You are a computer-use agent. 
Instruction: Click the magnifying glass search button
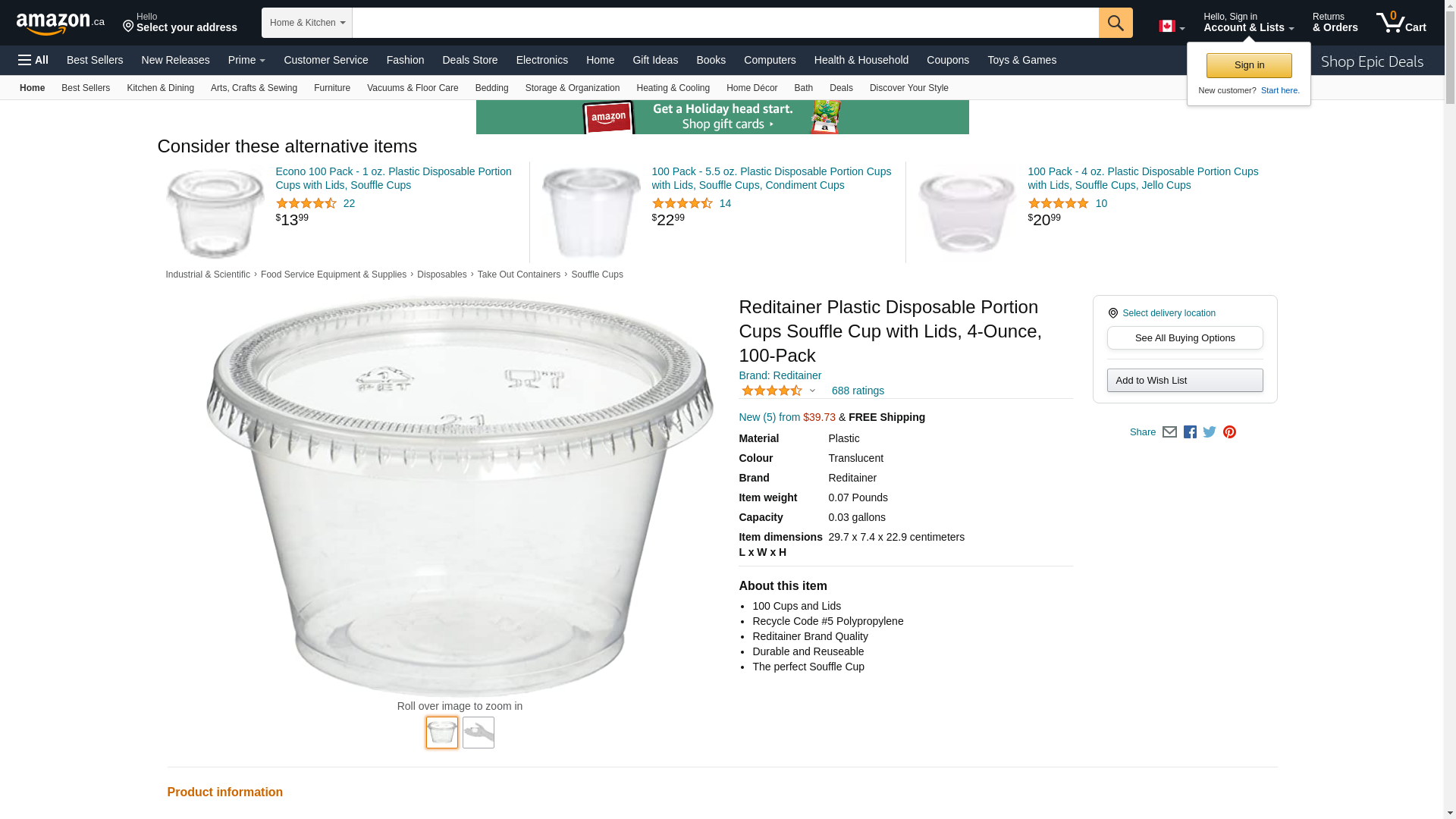tap(1115, 23)
